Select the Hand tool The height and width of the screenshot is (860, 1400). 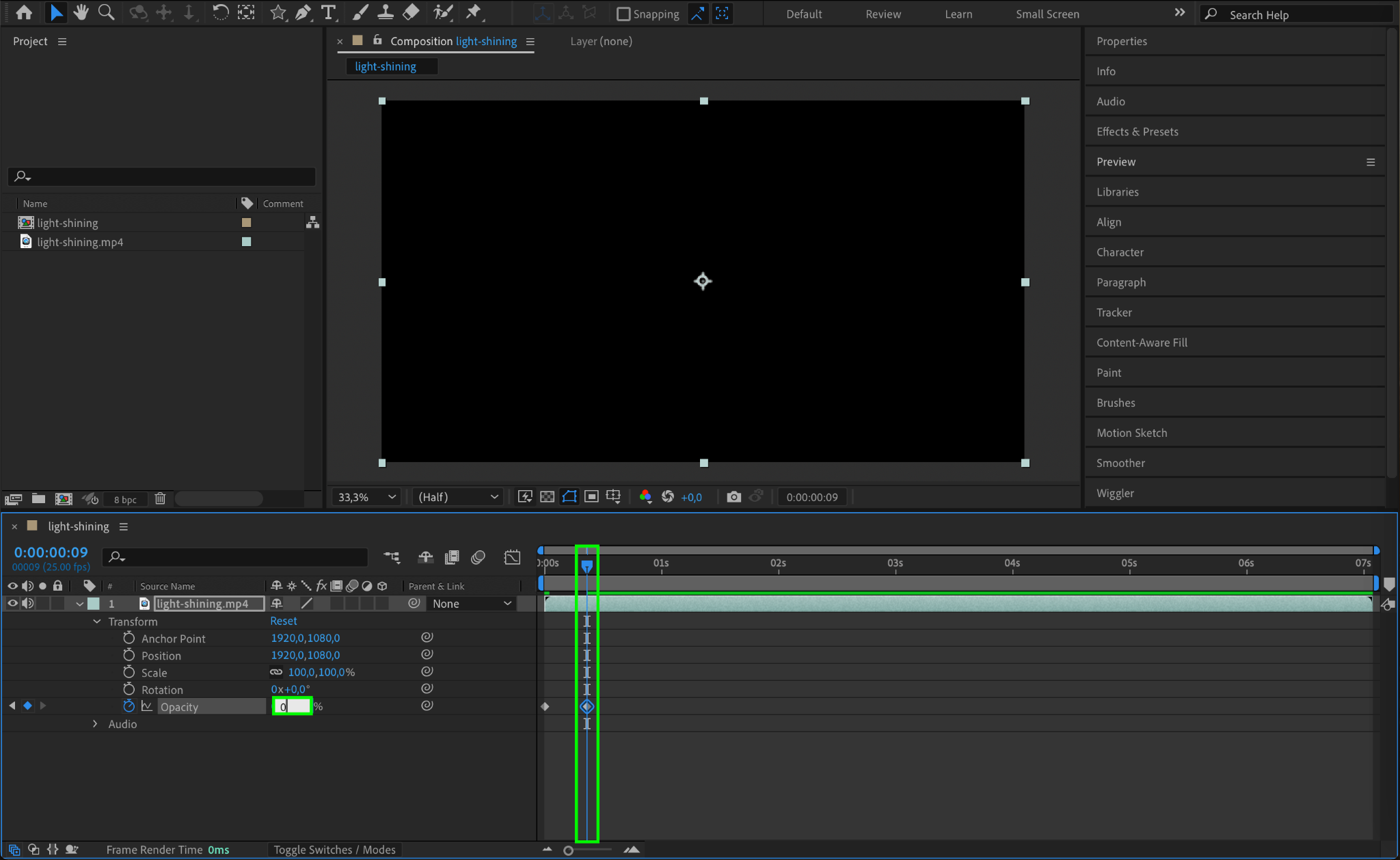tap(81, 12)
